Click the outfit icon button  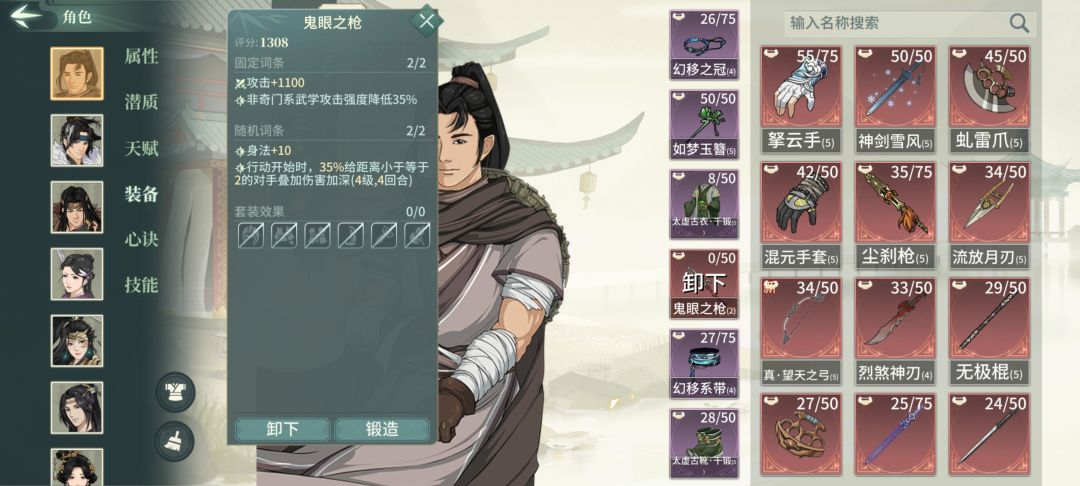pyautogui.click(x=174, y=392)
